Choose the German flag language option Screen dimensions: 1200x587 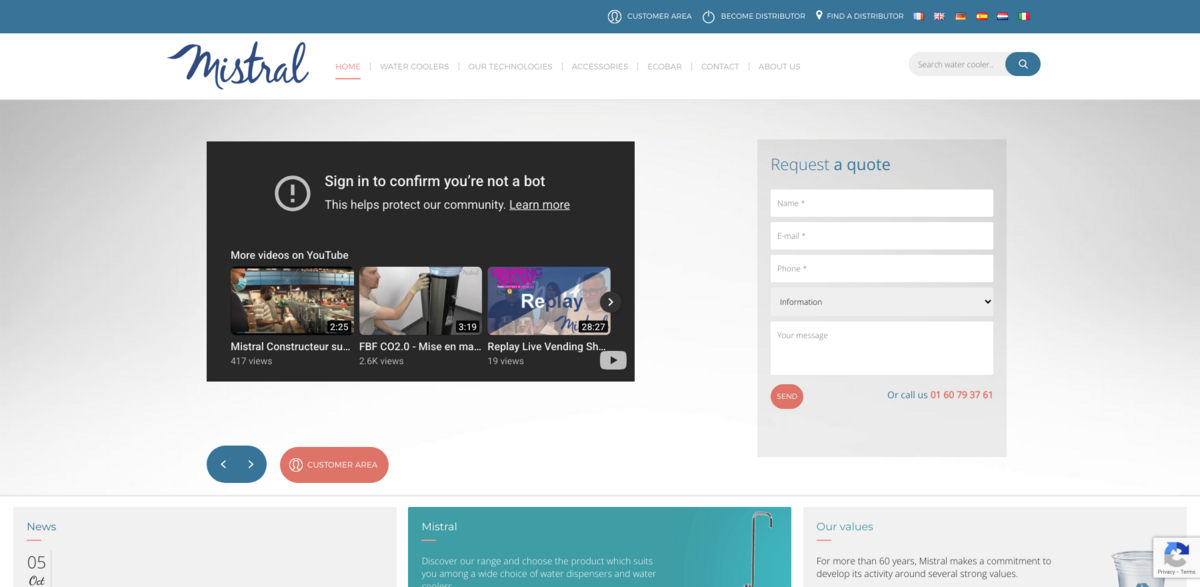tap(960, 16)
